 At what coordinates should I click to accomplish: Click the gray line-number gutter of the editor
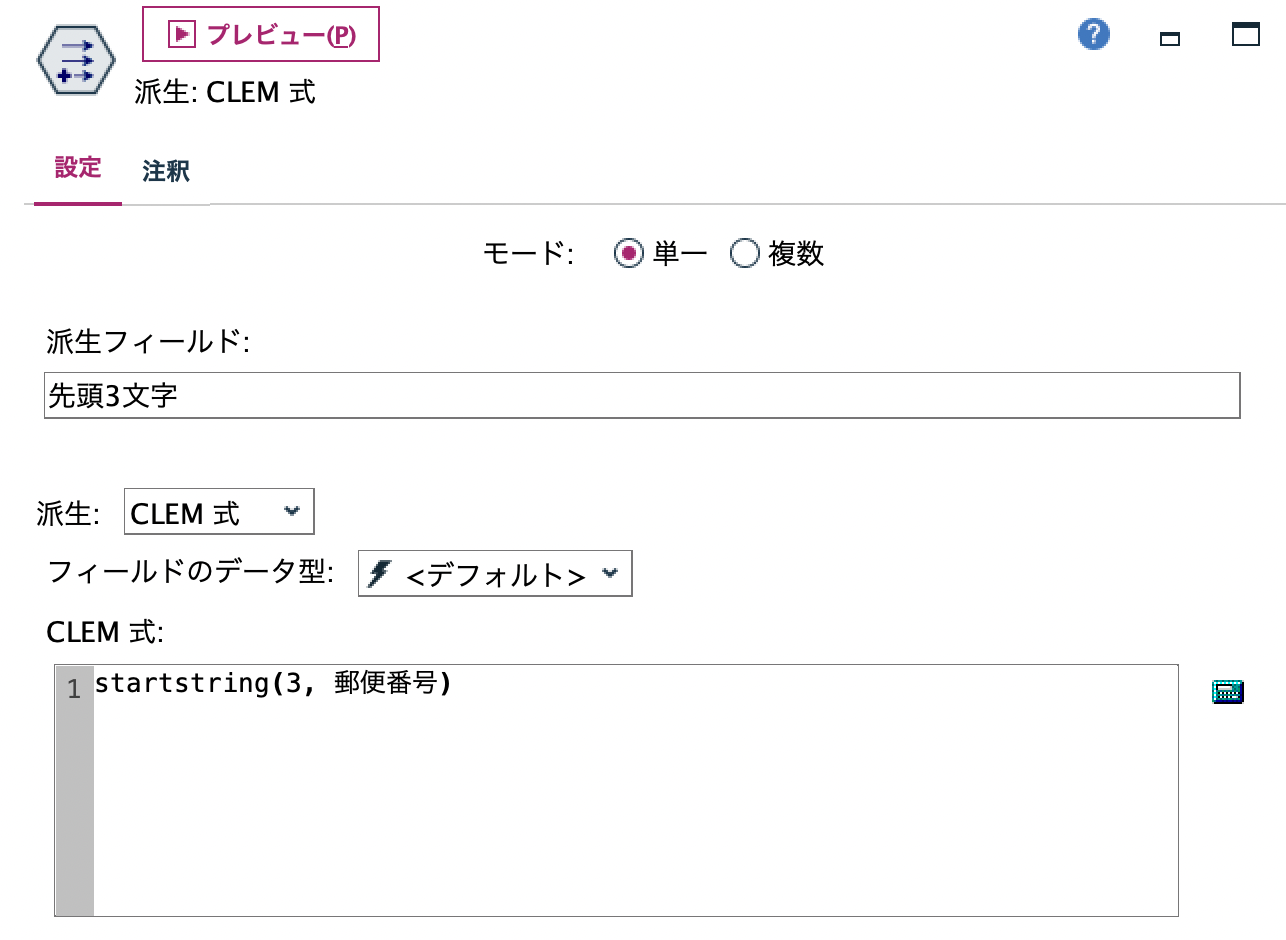coord(75,790)
